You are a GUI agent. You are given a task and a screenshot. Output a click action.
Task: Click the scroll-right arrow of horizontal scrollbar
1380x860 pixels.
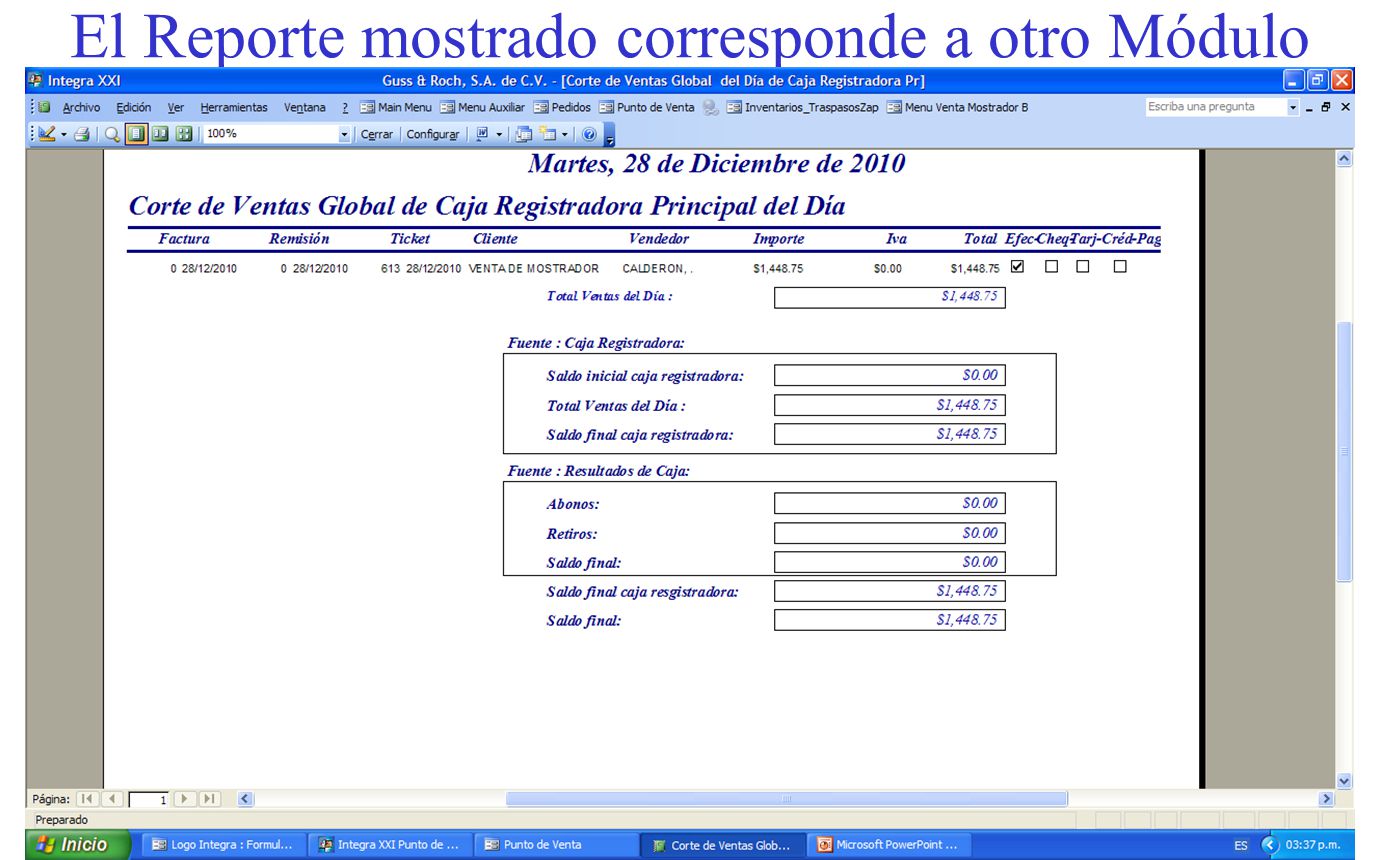pyautogui.click(x=1327, y=799)
